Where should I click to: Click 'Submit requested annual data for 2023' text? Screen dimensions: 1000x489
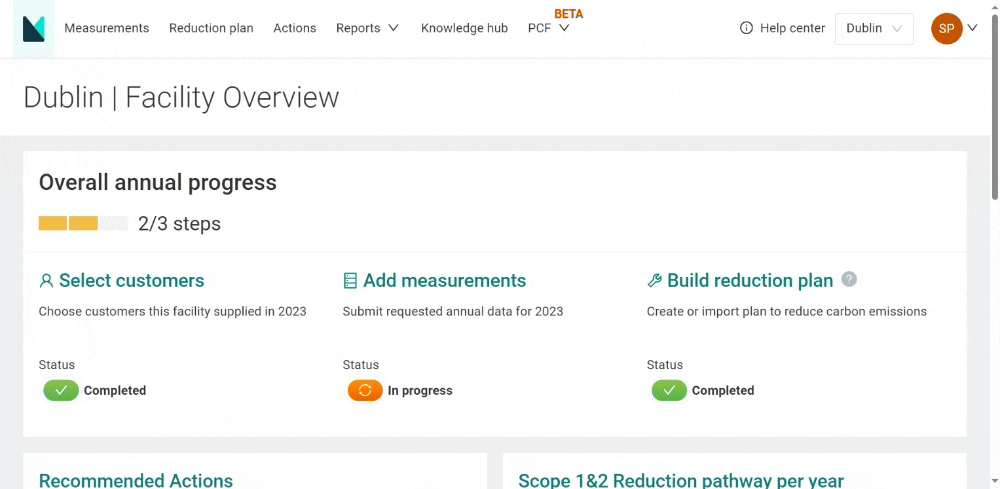(453, 312)
